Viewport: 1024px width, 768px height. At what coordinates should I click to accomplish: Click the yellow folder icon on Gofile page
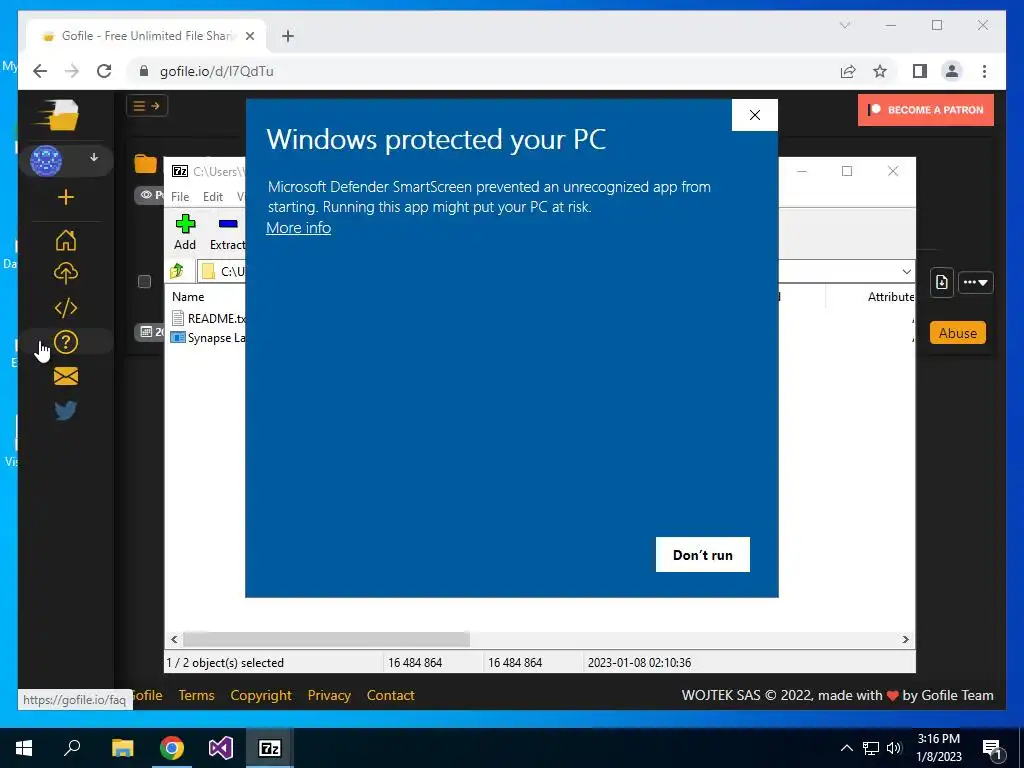click(x=146, y=164)
